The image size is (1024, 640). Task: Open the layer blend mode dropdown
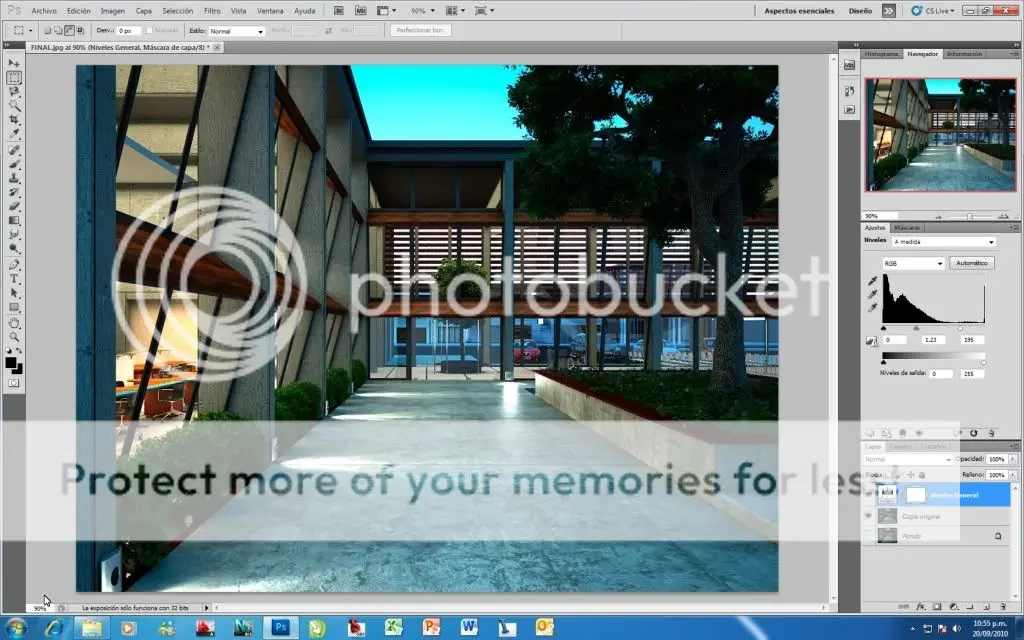coord(907,459)
